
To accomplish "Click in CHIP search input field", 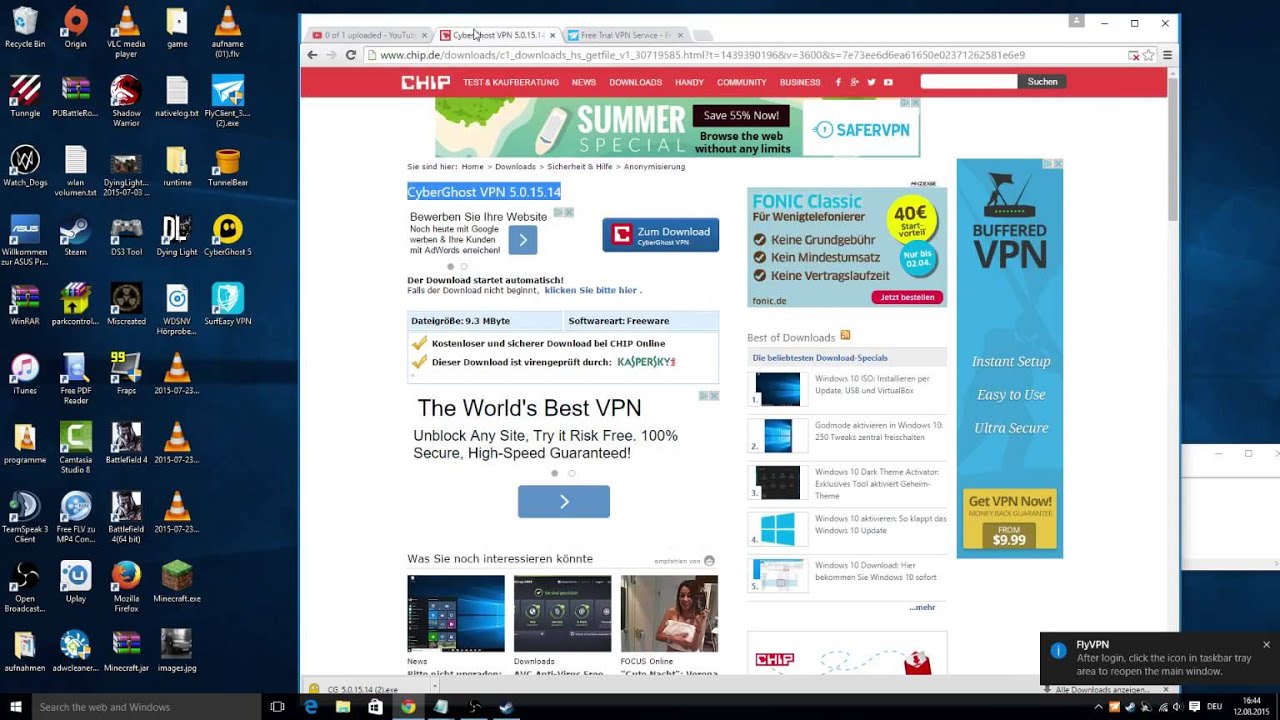I will coord(969,82).
